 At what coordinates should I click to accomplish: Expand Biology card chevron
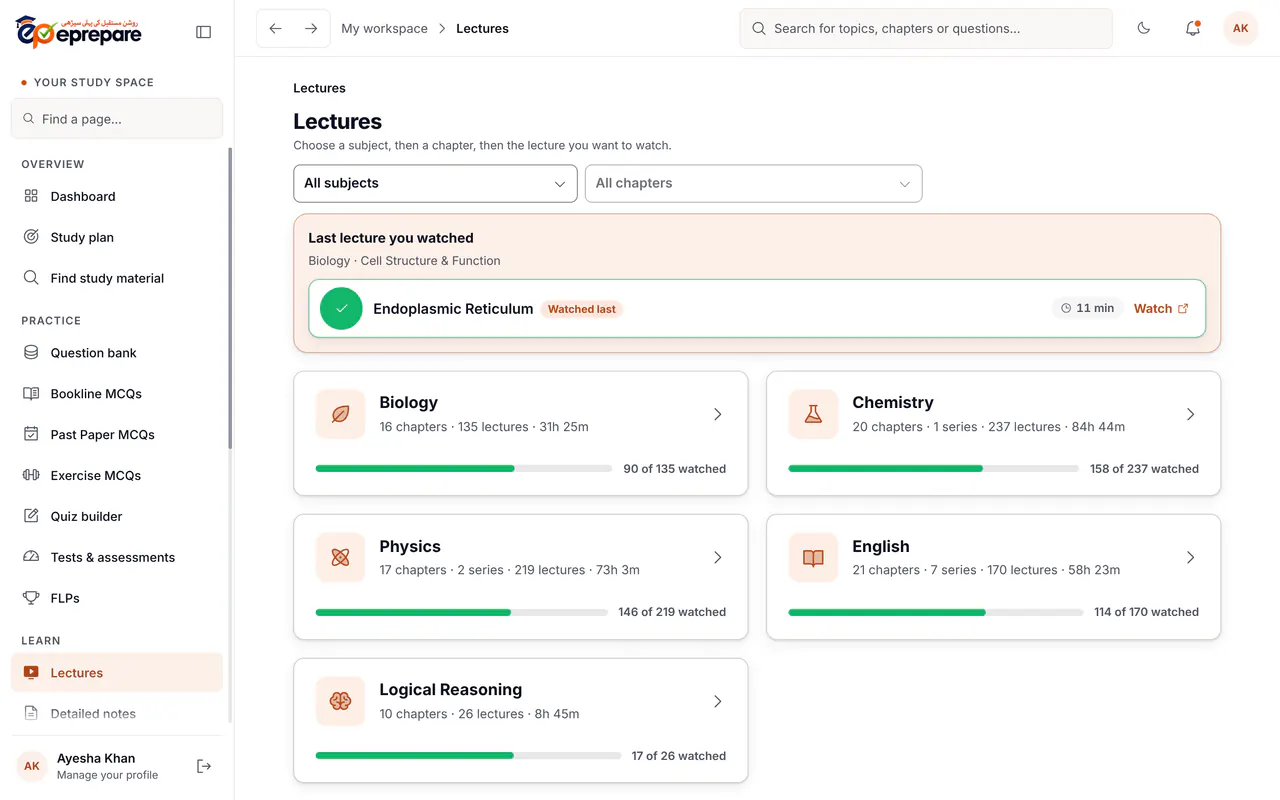(x=717, y=414)
